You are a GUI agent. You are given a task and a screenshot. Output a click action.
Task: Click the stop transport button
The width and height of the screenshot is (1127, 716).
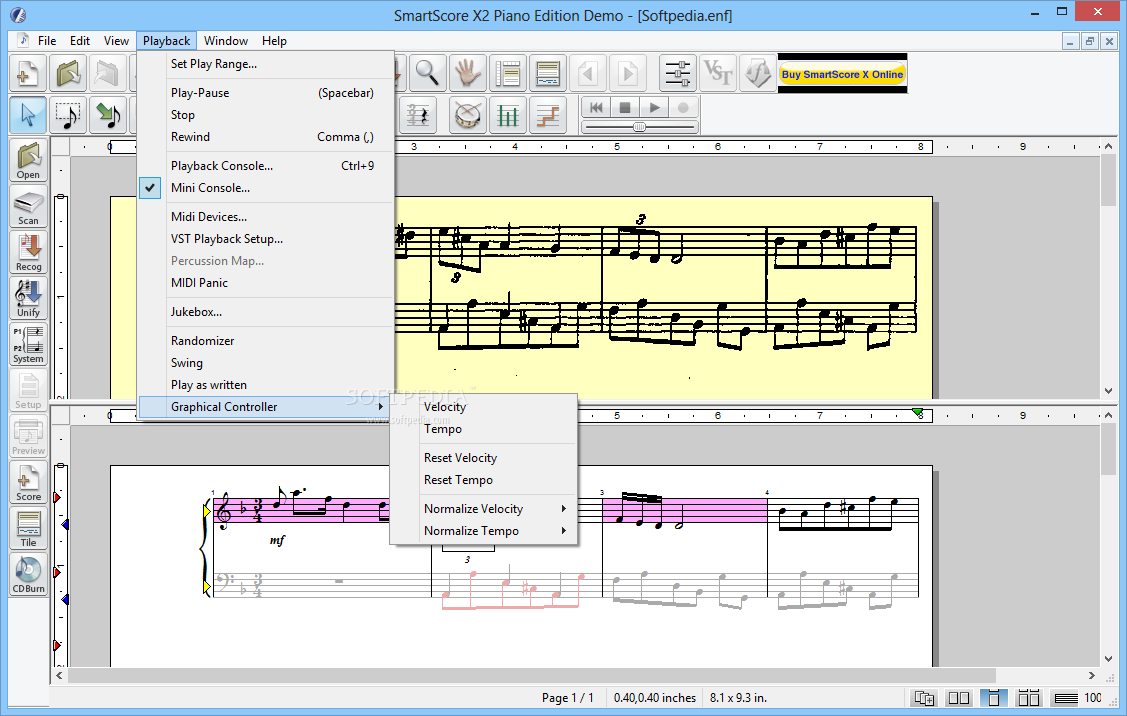625,107
